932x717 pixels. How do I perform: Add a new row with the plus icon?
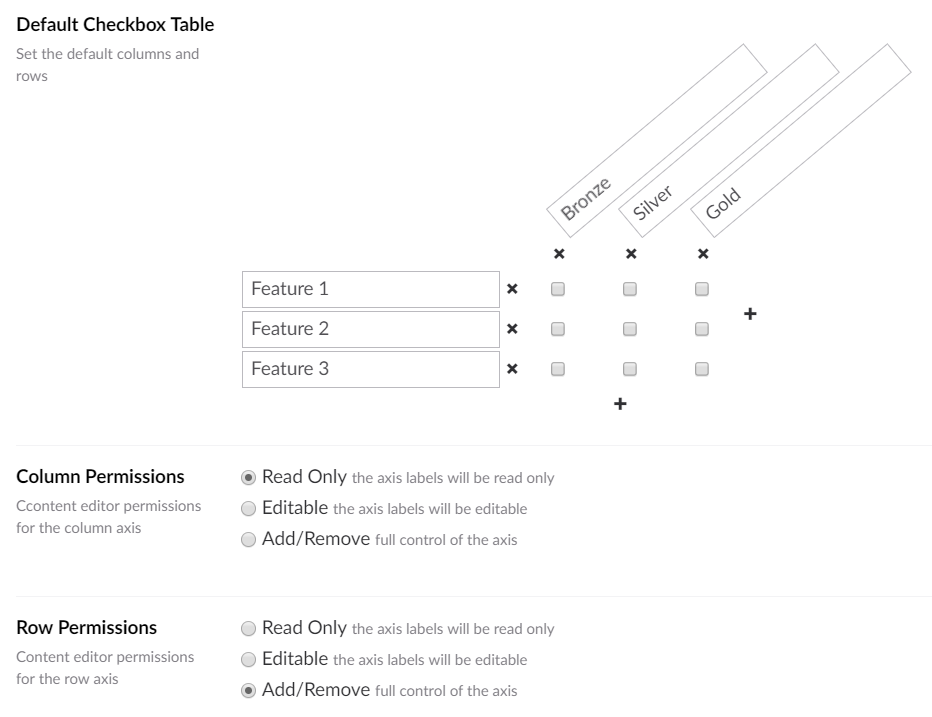coord(620,404)
